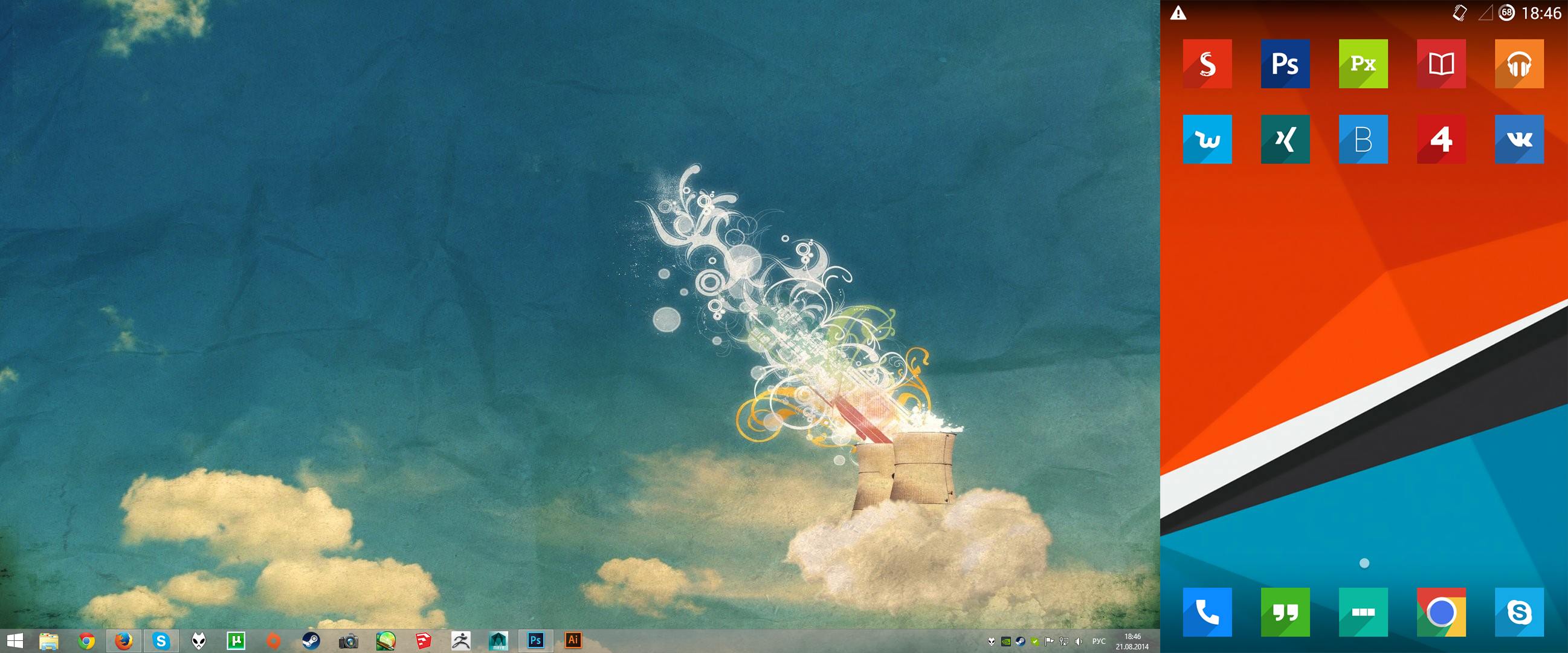Open the app drawer button in dock
The height and width of the screenshot is (653, 1568).
point(1363,612)
